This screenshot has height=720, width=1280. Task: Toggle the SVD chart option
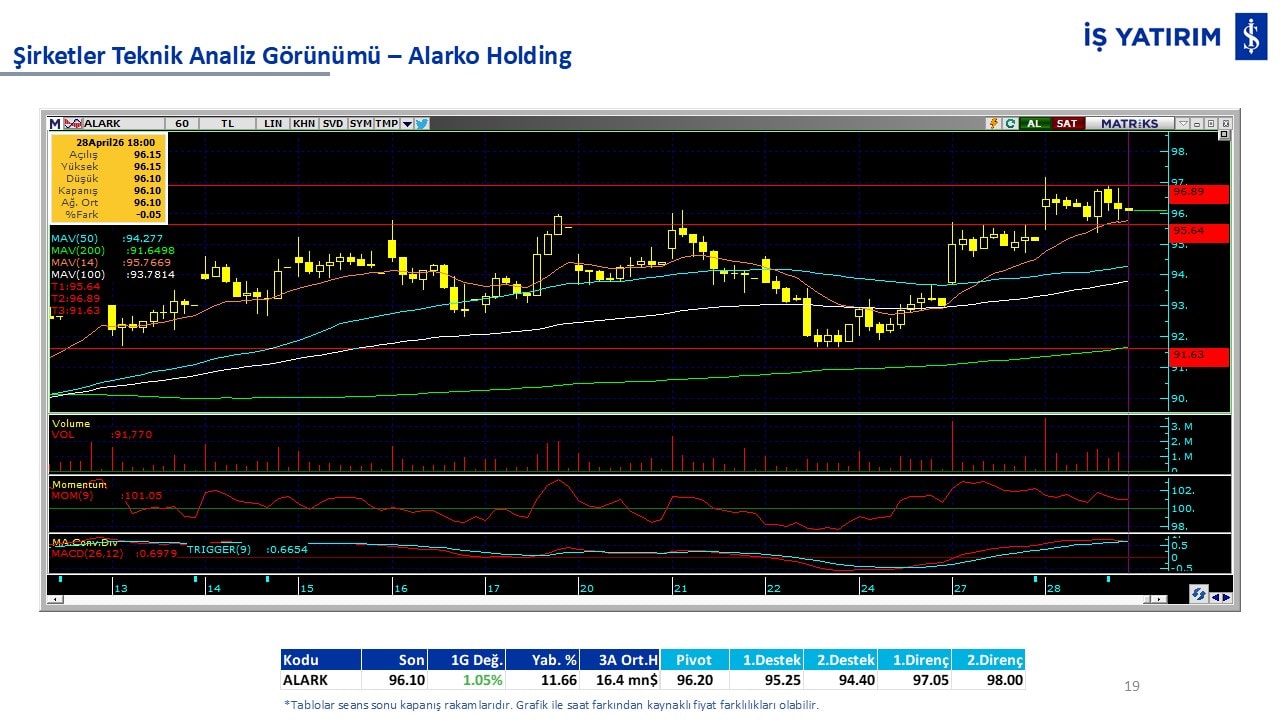(332, 124)
